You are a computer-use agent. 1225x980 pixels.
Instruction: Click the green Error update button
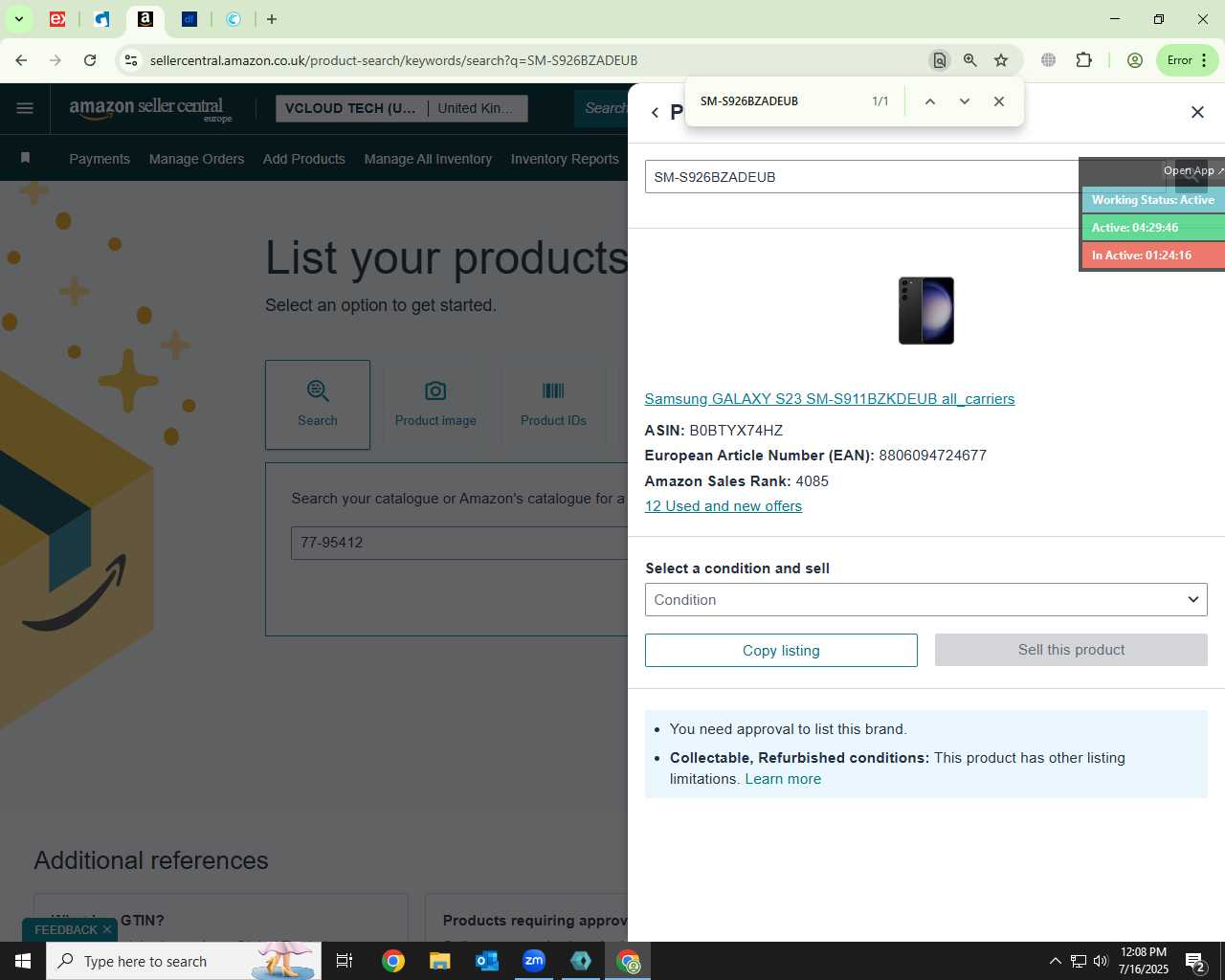tap(1187, 60)
